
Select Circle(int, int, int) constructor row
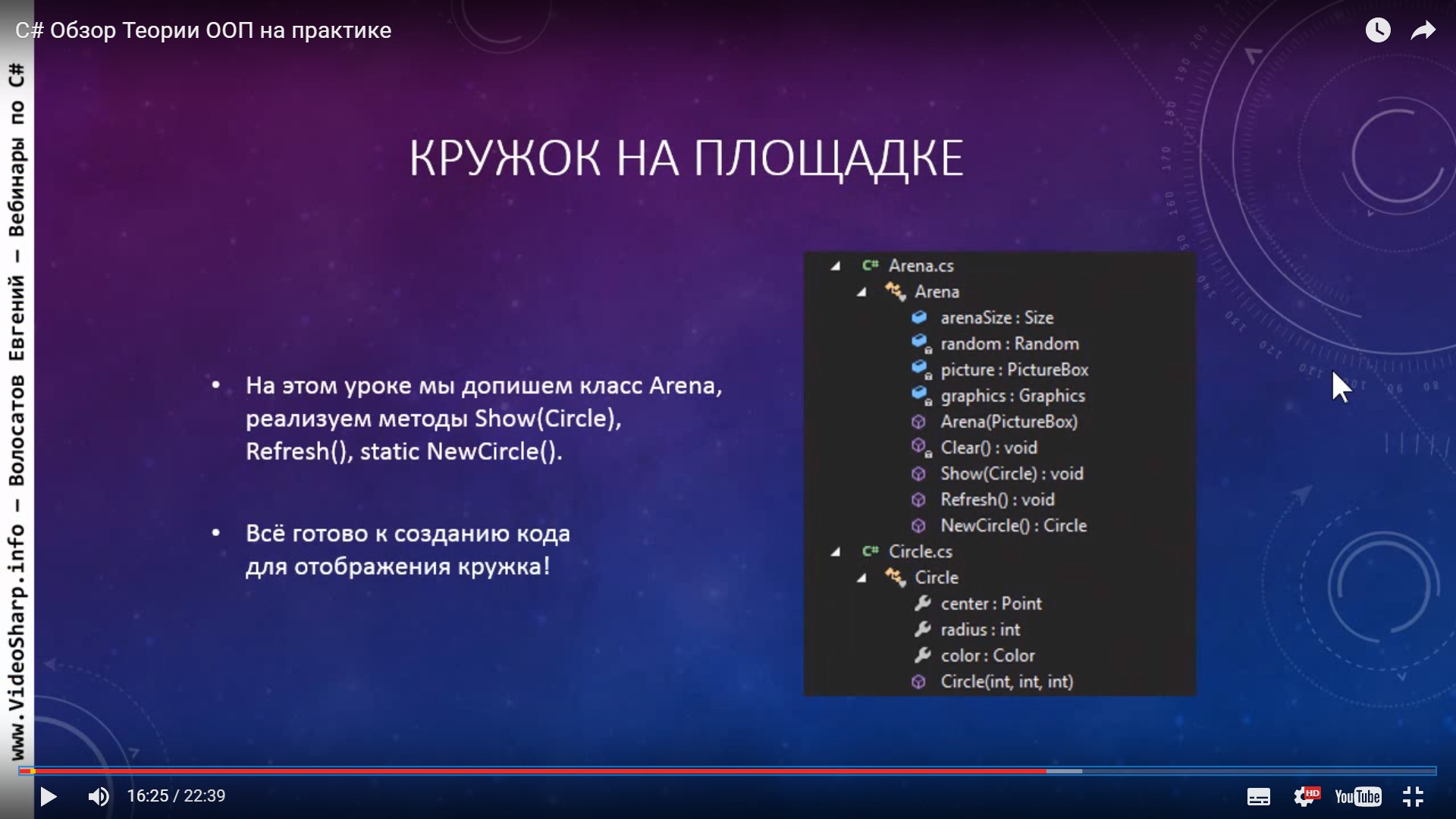[x=1006, y=682]
